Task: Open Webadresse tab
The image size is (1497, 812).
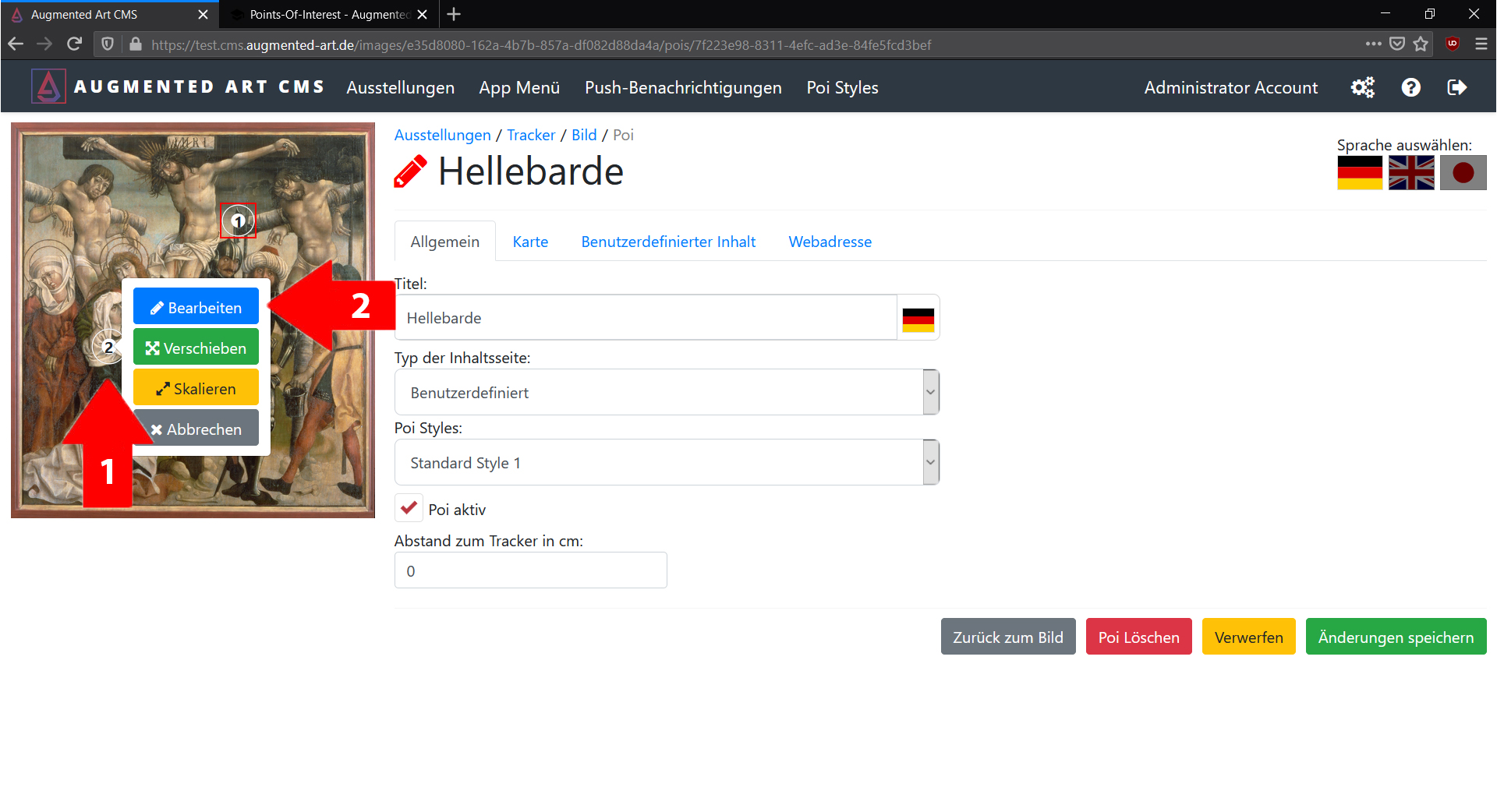Action: (x=830, y=242)
